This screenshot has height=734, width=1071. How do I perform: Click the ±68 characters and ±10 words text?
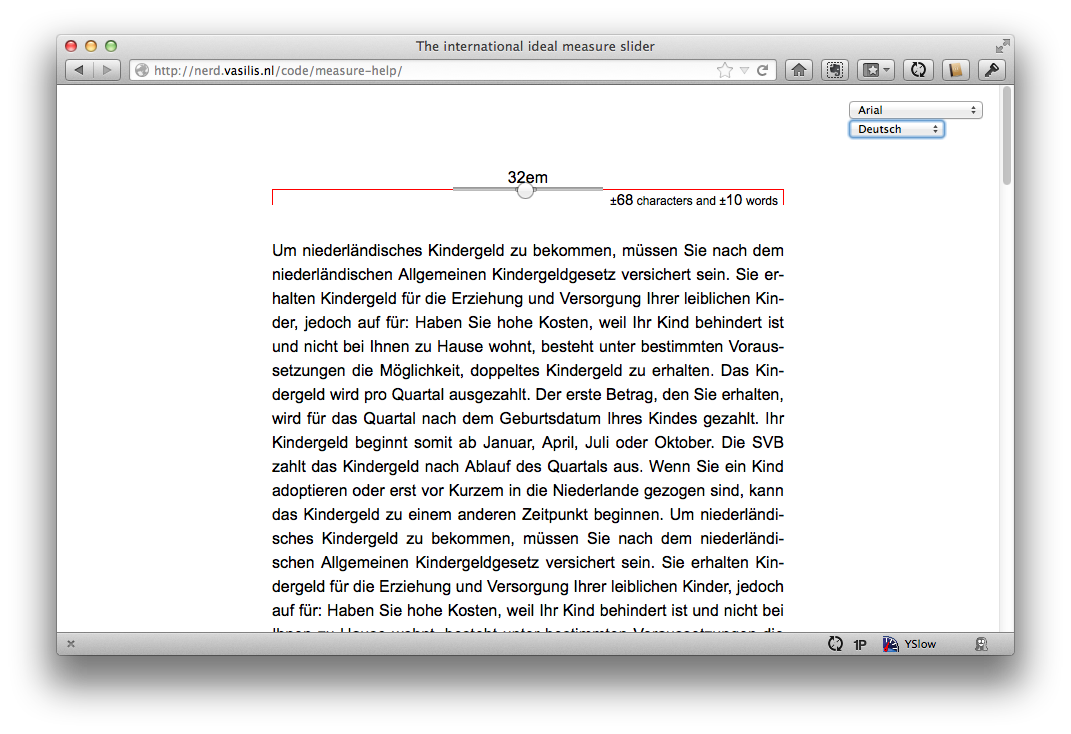pos(694,200)
